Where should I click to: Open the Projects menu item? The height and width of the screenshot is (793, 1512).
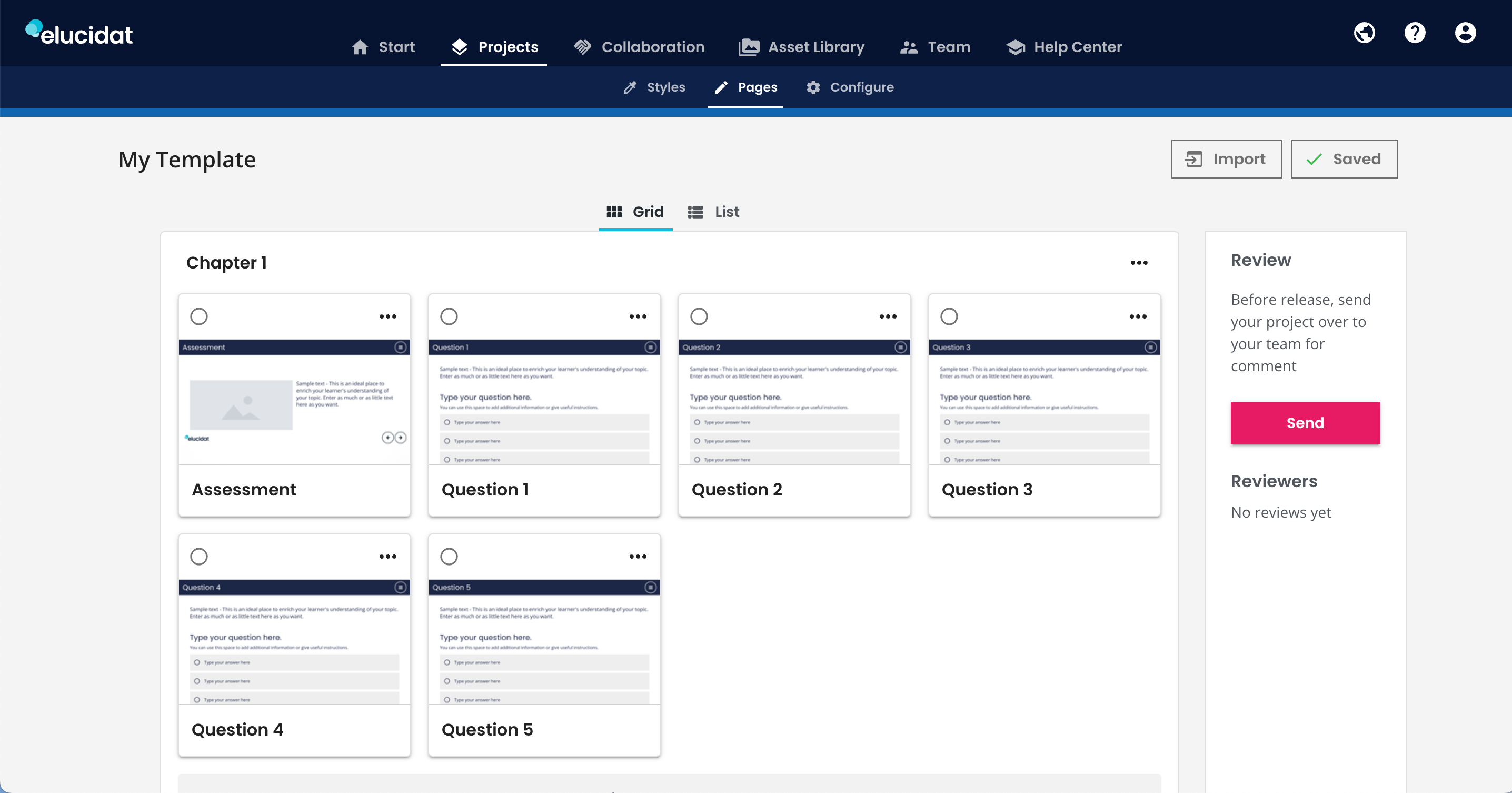(494, 47)
